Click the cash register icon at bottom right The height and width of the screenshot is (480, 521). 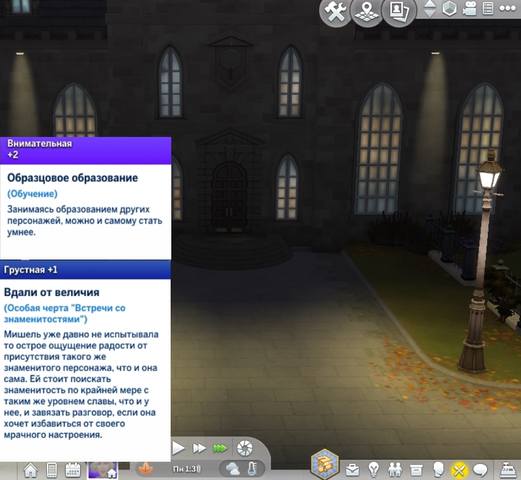(507, 469)
